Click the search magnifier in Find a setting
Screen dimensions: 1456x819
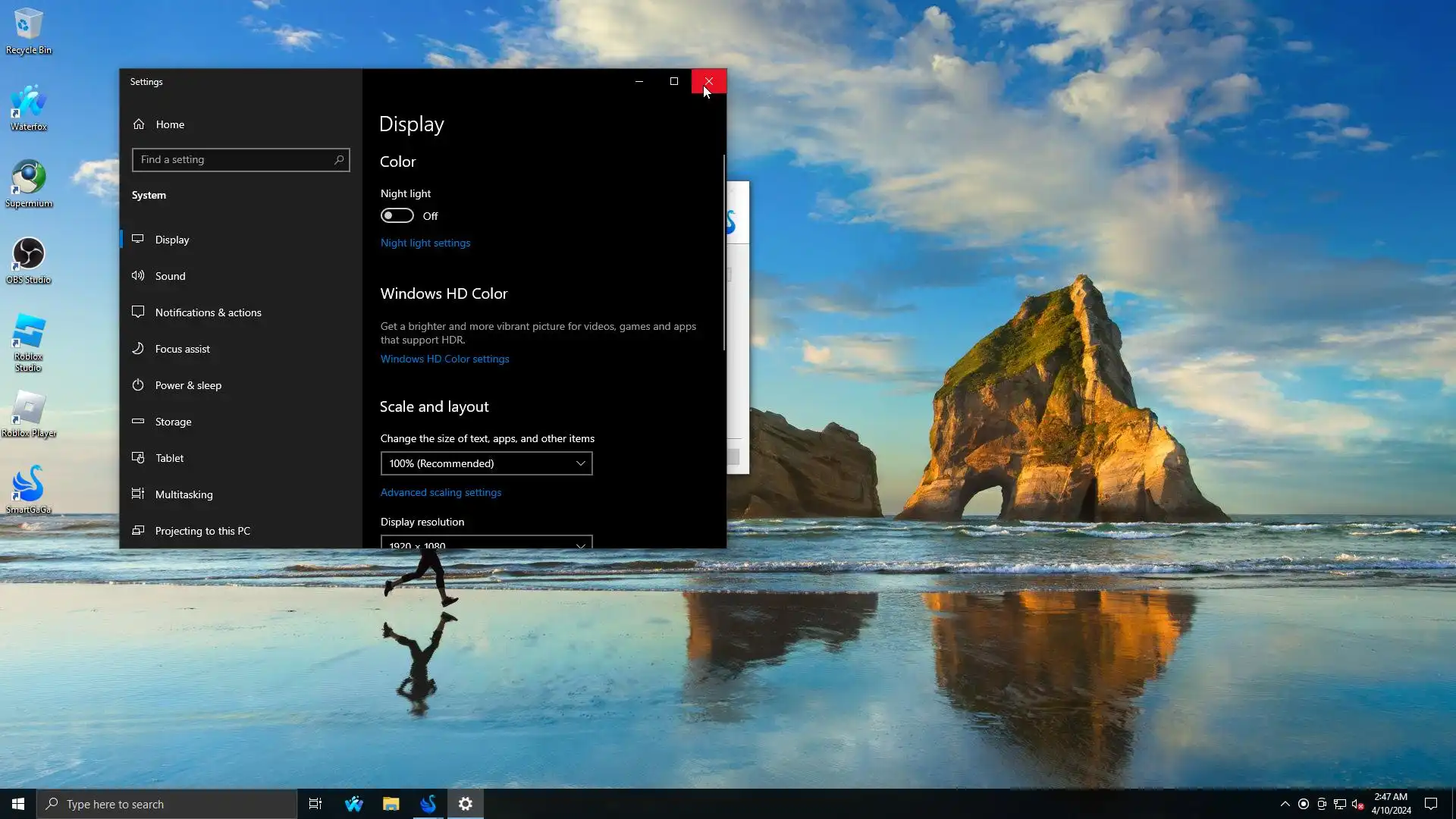click(x=339, y=160)
